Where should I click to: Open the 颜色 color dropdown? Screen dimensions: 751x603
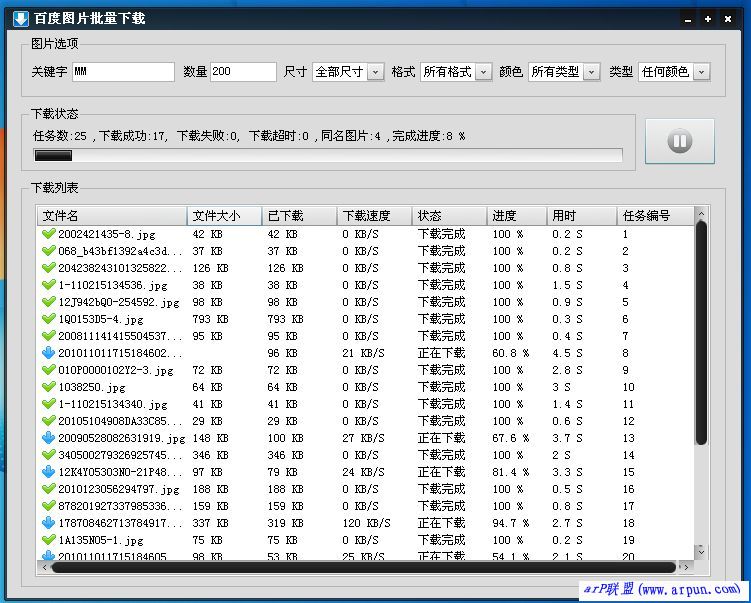[563, 72]
